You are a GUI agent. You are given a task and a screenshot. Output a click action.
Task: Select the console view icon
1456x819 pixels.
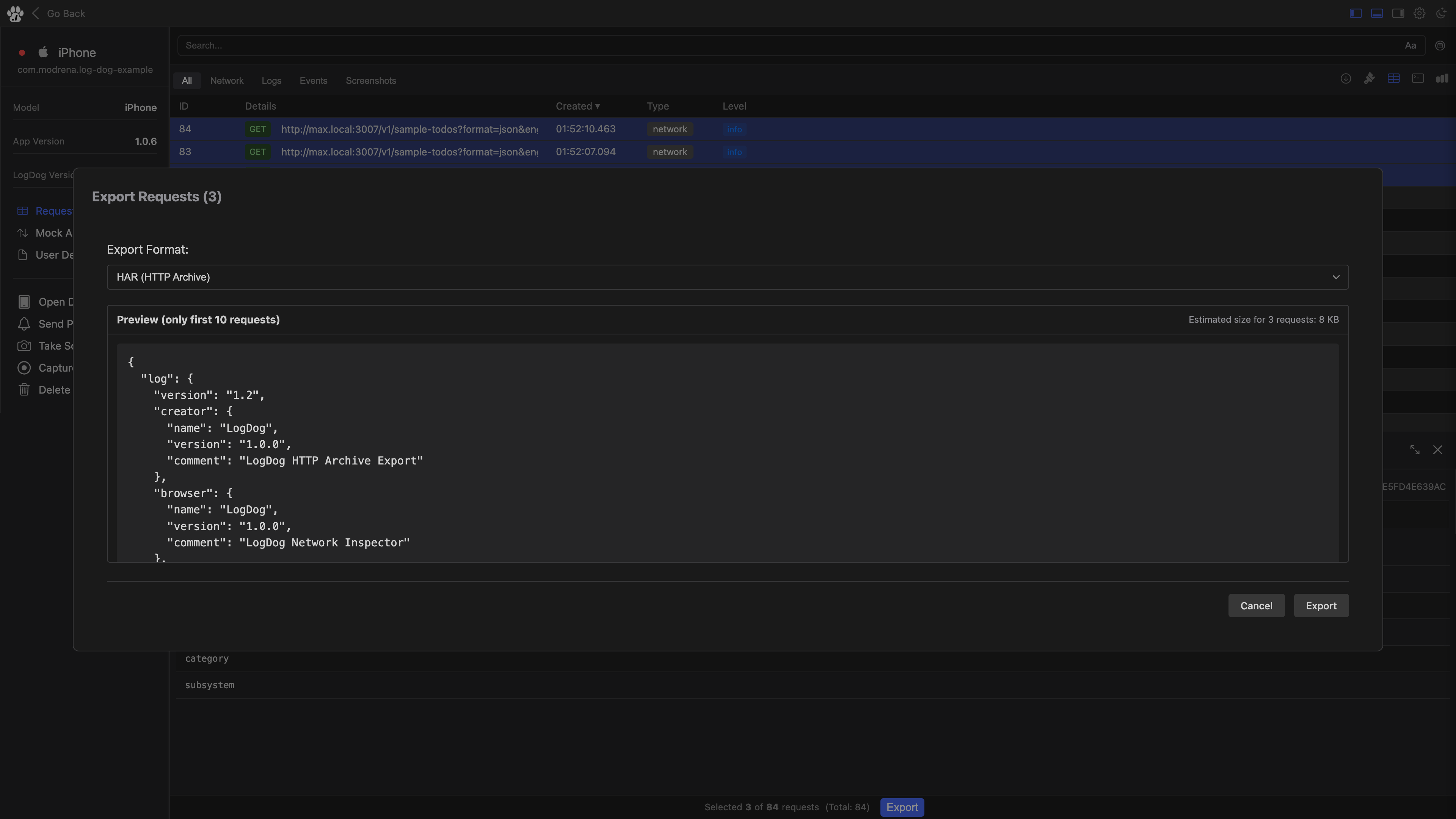click(x=1418, y=78)
